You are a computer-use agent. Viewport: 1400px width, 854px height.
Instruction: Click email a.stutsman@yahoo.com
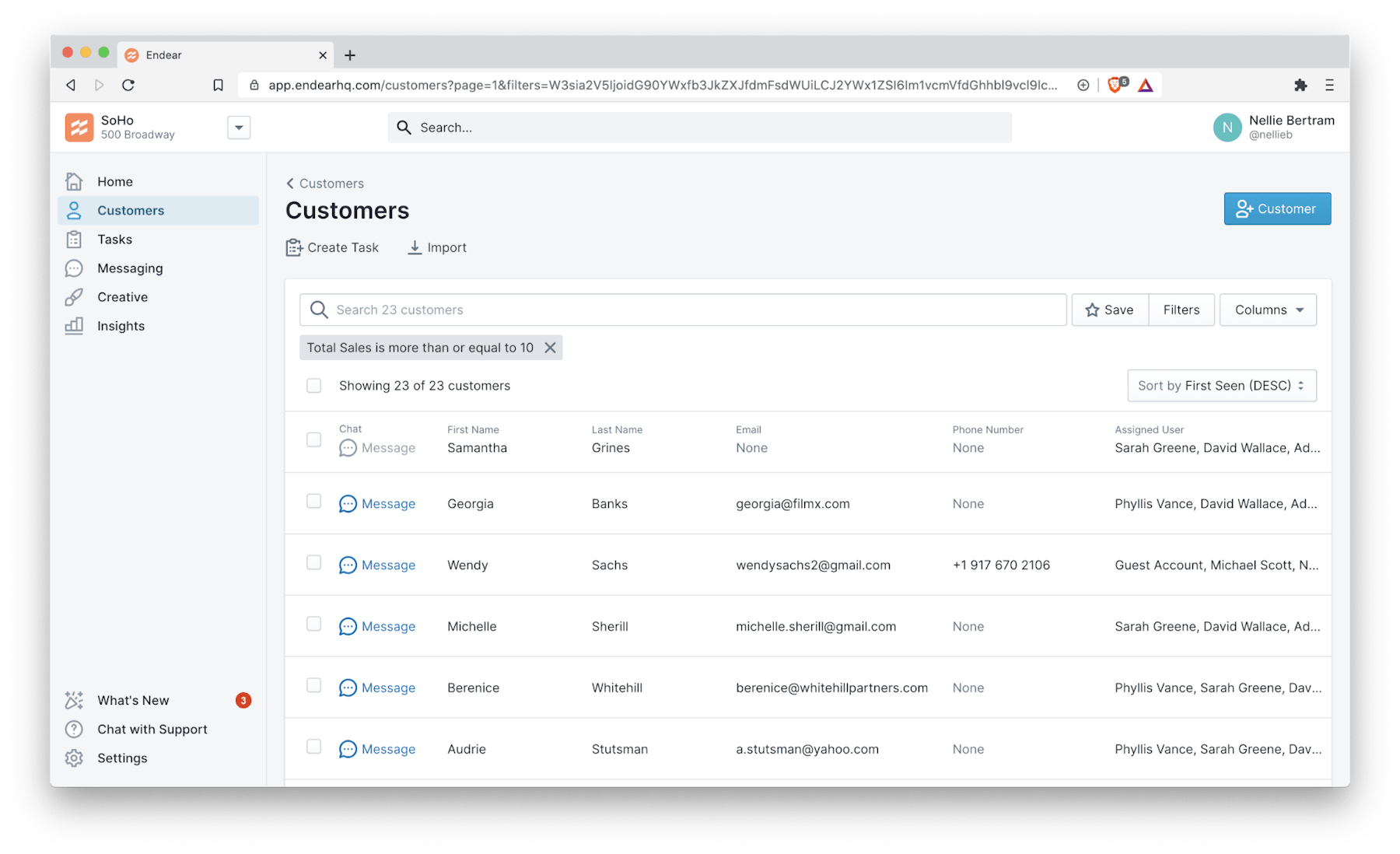pyautogui.click(x=807, y=749)
